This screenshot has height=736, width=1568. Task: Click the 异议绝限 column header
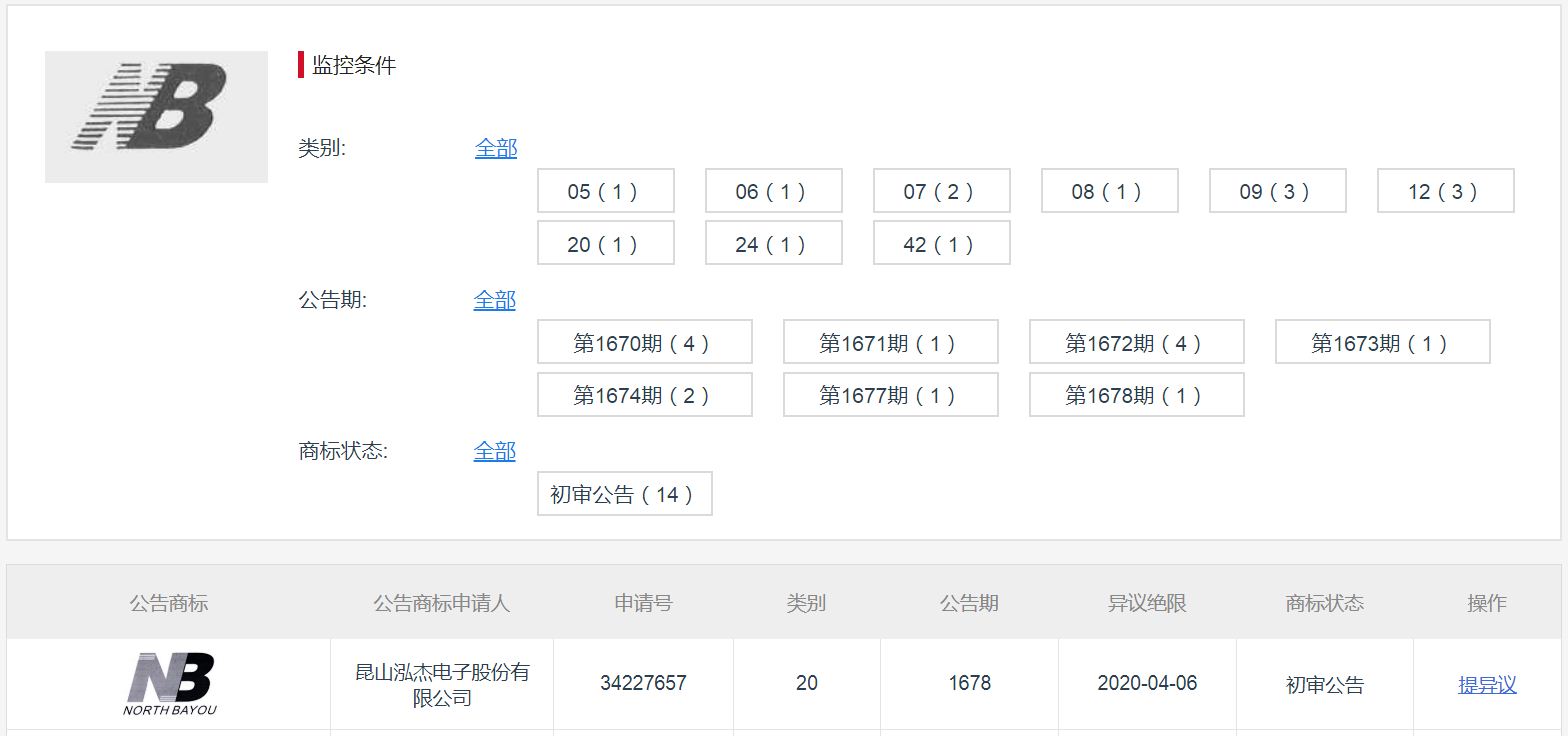(x=1147, y=603)
